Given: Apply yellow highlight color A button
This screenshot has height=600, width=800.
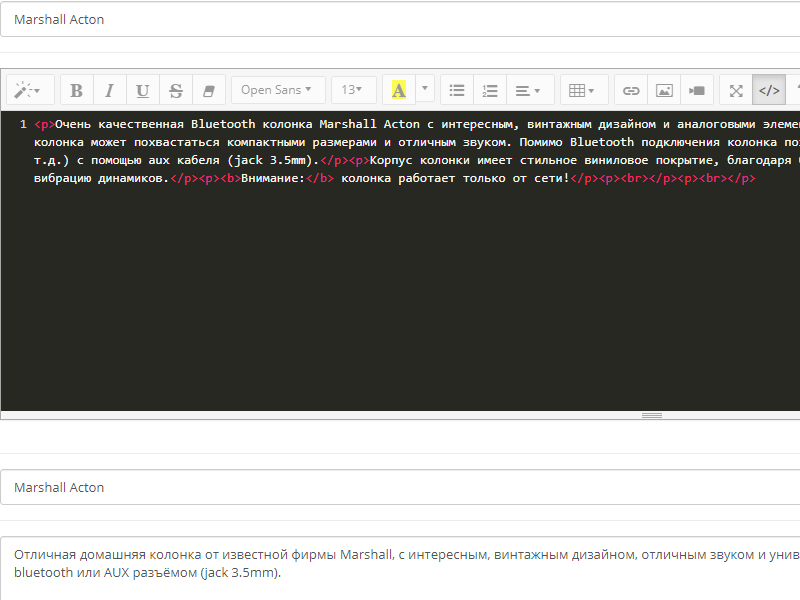Looking at the screenshot, I should point(399,90).
